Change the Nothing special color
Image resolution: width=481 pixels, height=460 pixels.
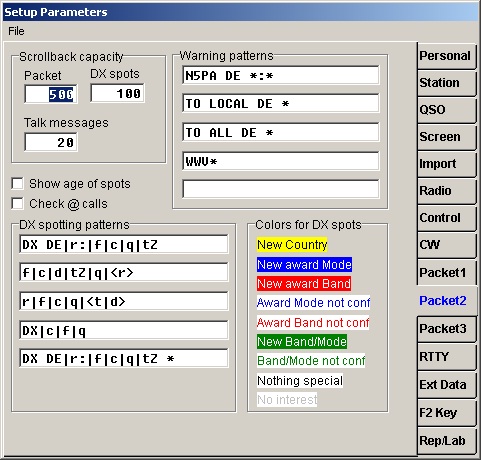[300, 380]
